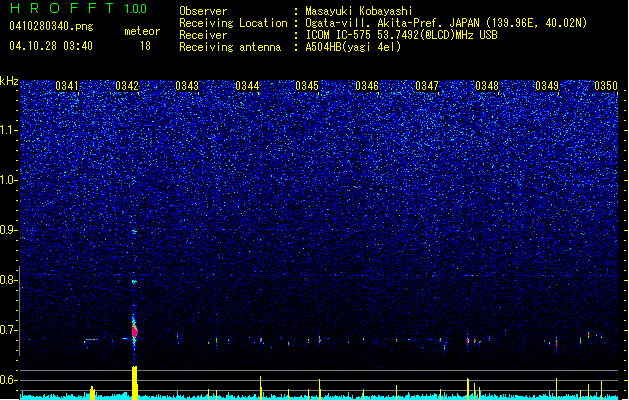This screenshot has width=629, height=400.
Task: Click the 0349 time marker
Action: tap(547, 86)
